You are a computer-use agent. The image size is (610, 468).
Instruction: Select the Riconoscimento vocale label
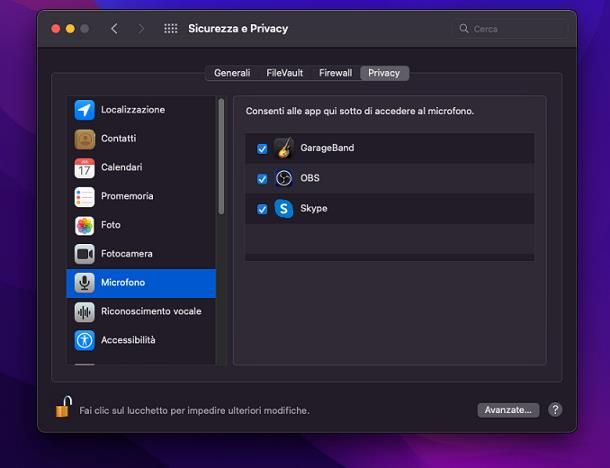(x=151, y=311)
